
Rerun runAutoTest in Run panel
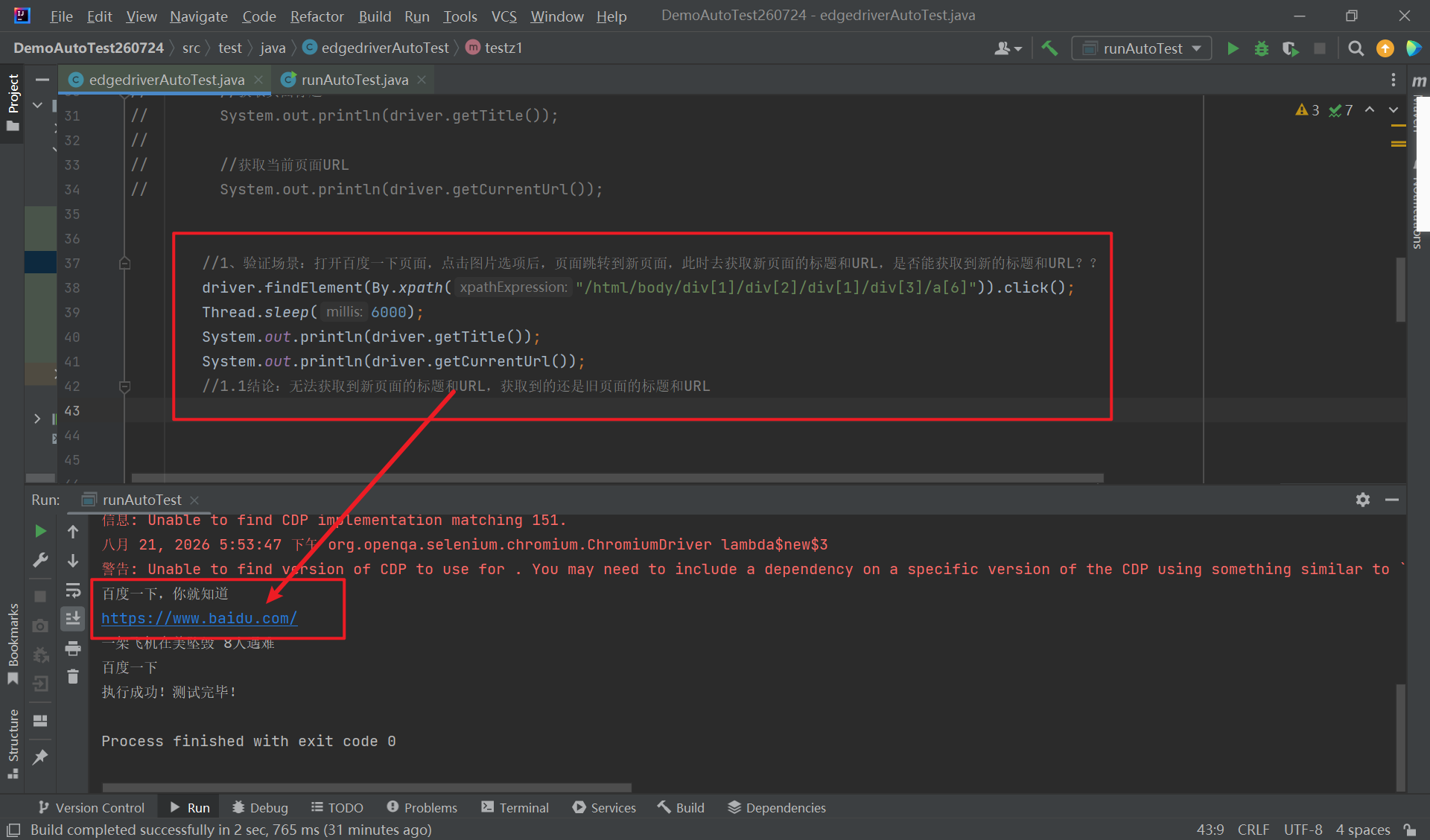[40, 531]
